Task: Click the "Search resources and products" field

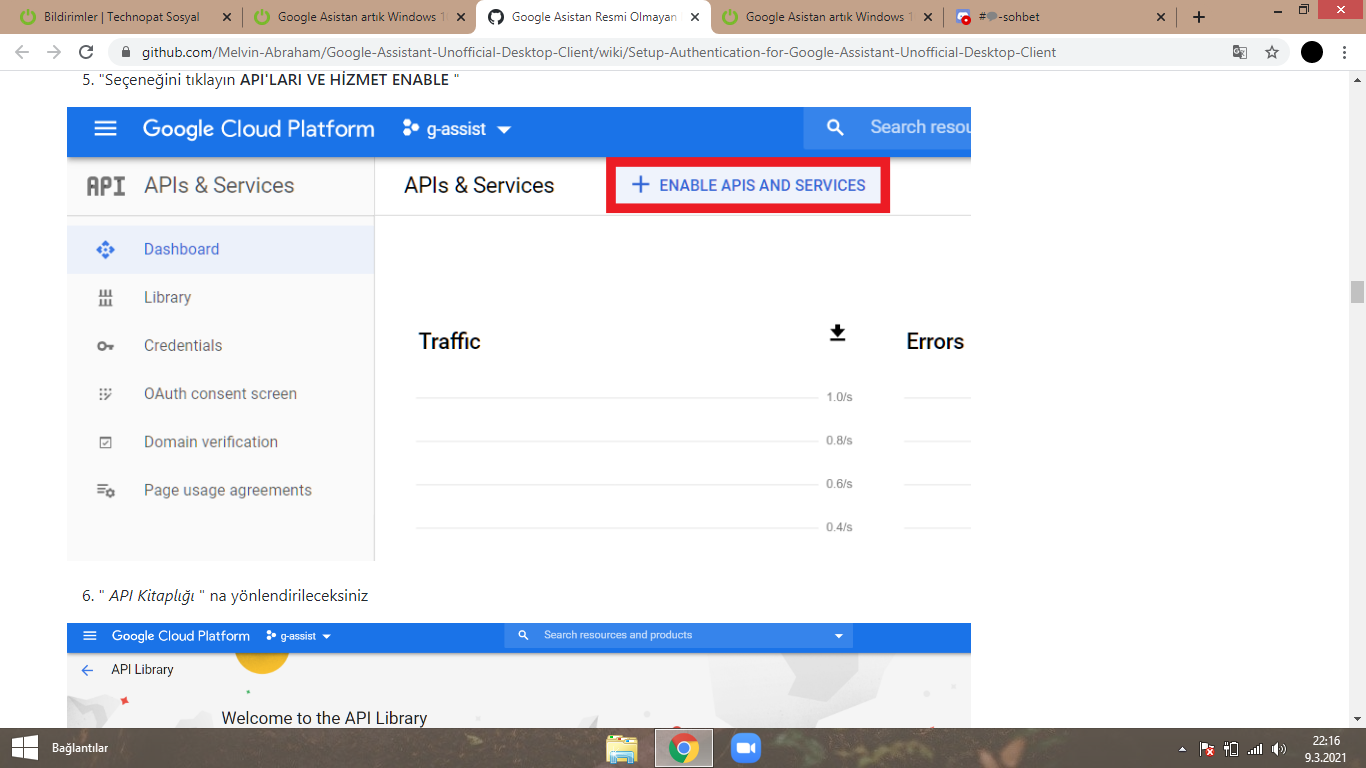Action: point(679,636)
